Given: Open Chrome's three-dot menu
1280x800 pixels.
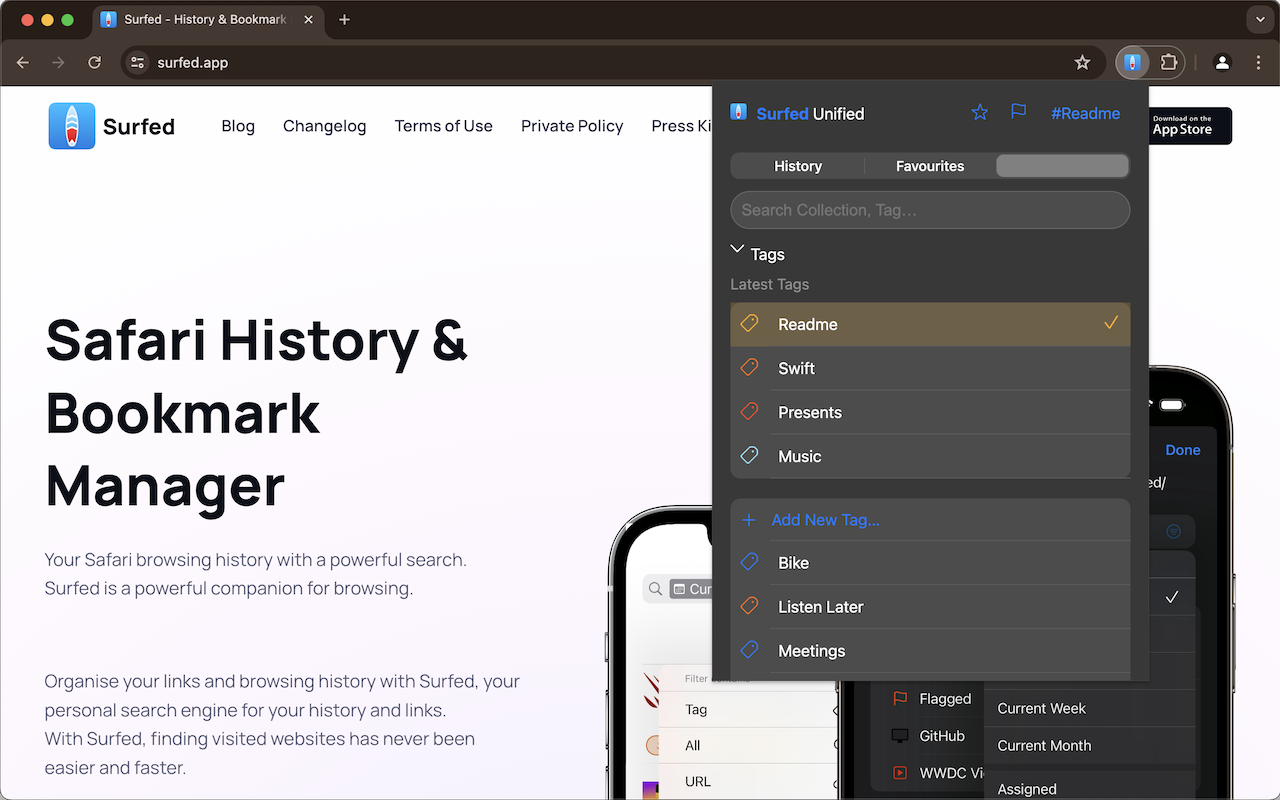Looking at the screenshot, I should tap(1259, 62).
